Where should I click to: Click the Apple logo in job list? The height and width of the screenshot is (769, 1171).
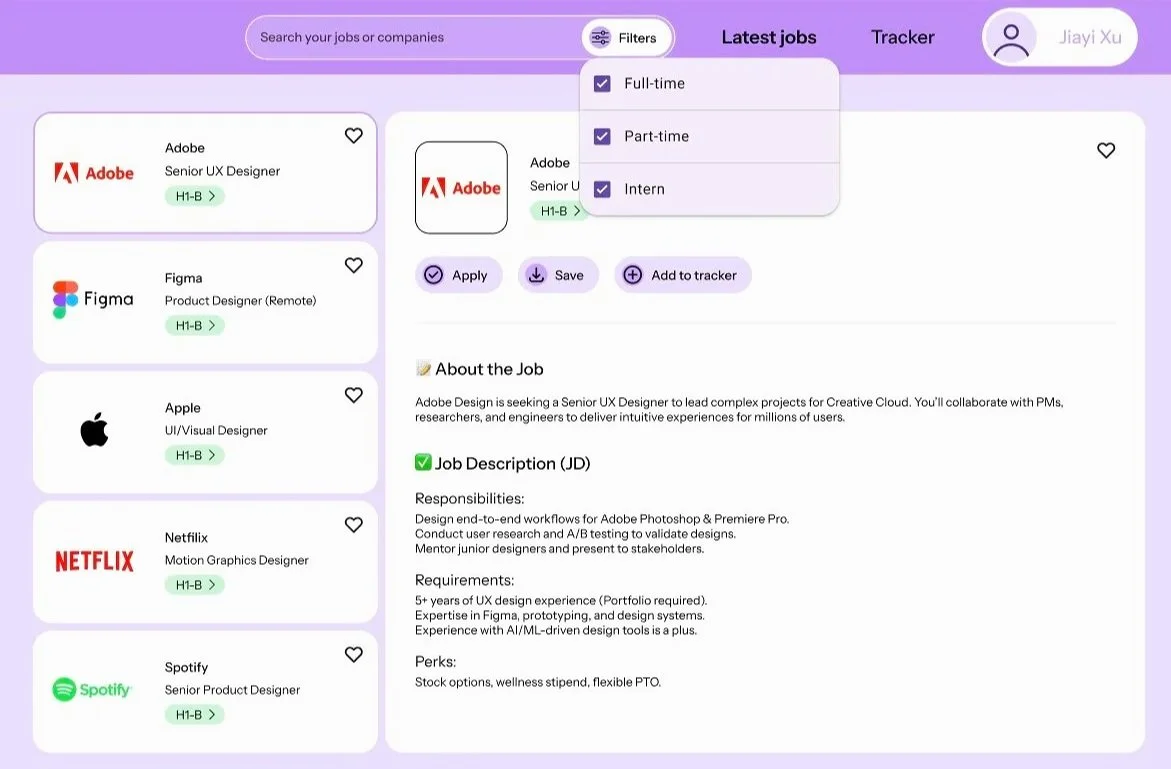click(94, 429)
